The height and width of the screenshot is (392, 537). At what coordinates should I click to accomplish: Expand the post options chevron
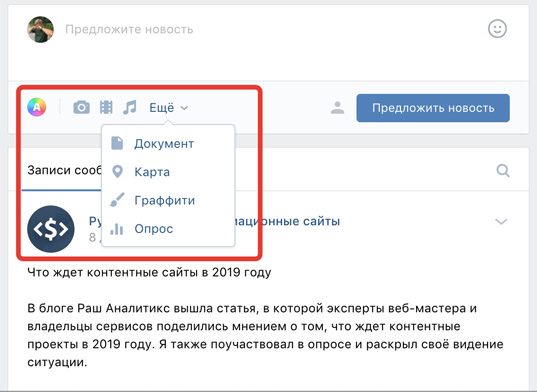pyautogui.click(x=501, y=222)
